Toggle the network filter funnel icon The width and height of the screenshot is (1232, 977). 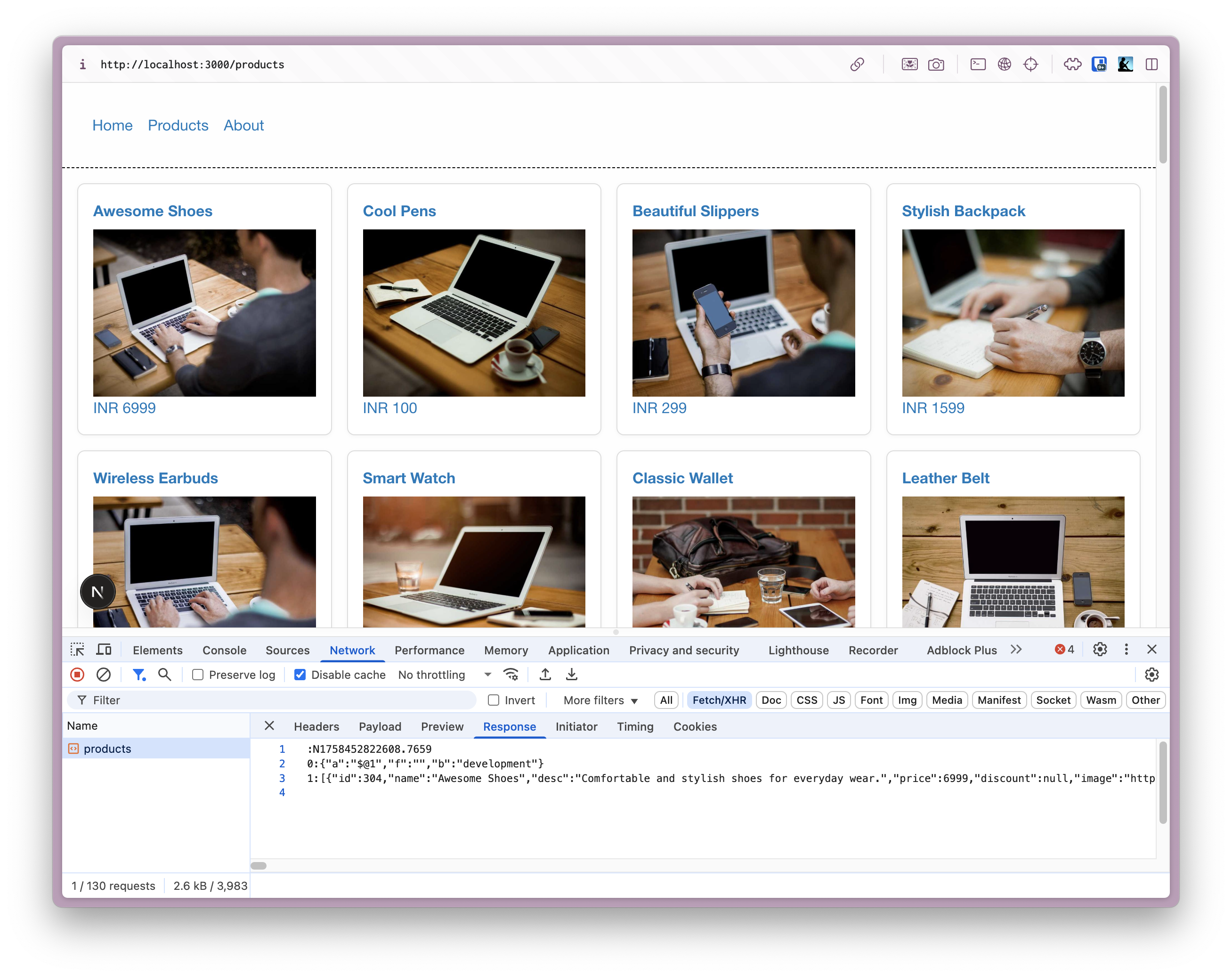point(138,675)
